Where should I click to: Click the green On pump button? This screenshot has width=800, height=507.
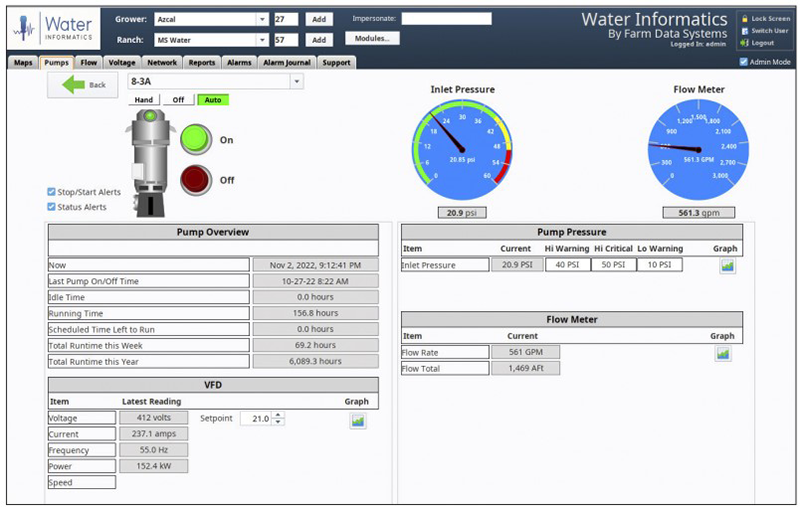pyautogui.click(x=197, y=141)
